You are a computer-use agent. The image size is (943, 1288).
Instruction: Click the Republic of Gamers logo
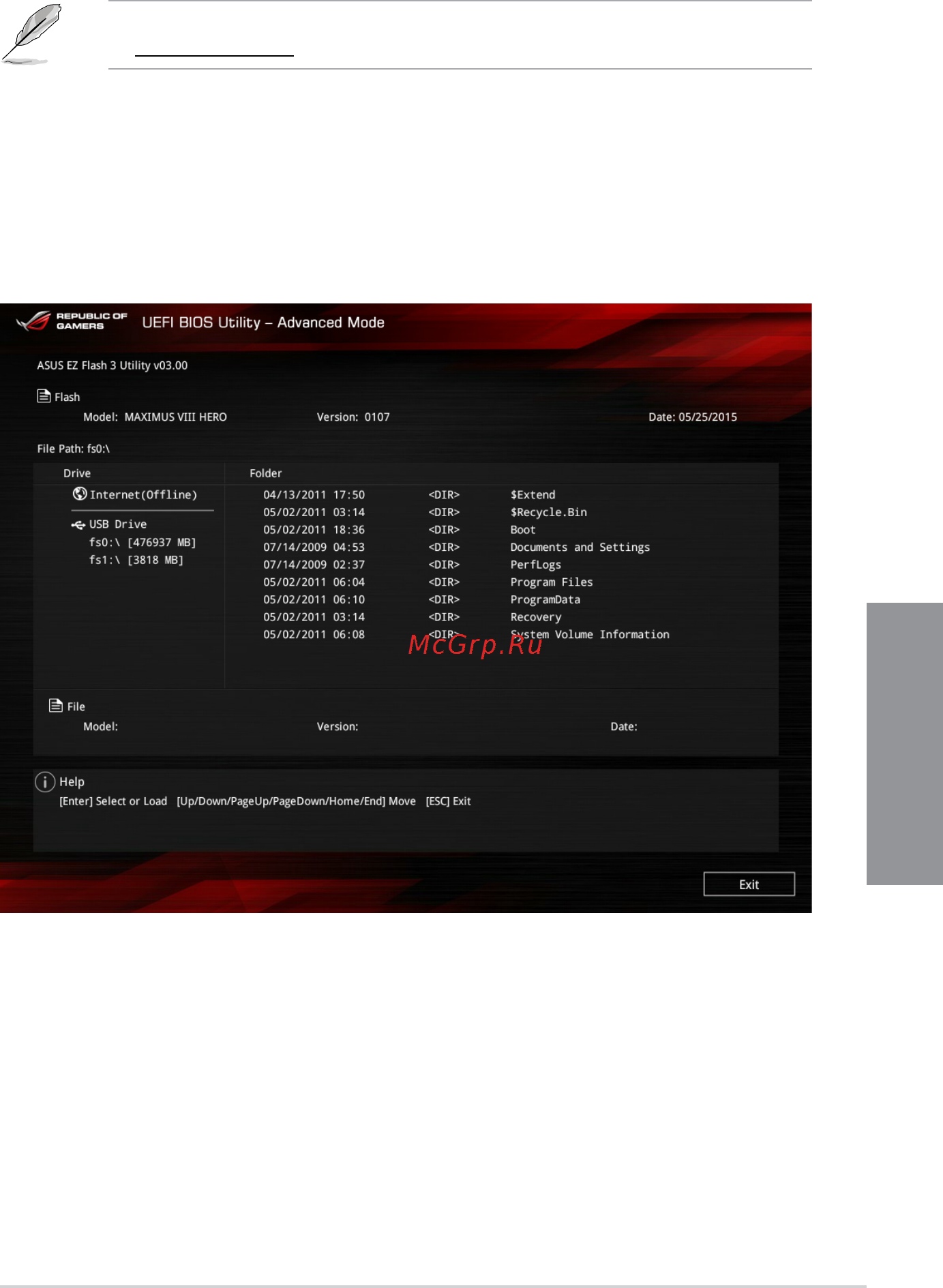72,321
